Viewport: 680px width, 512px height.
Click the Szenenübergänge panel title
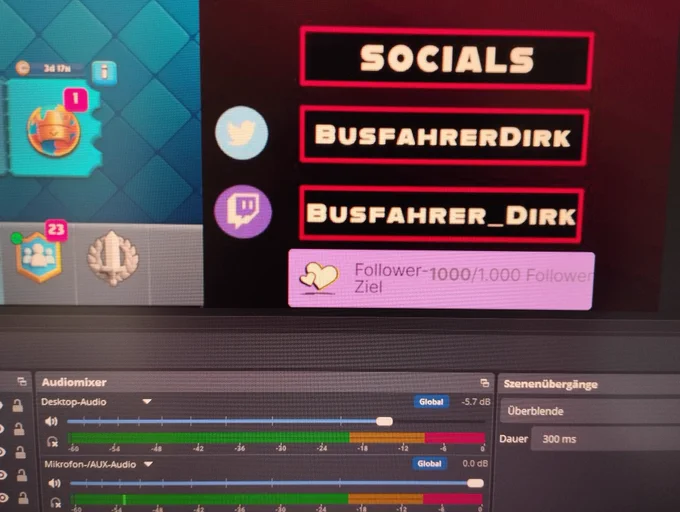pyautogui.click(x=551, y=384)
